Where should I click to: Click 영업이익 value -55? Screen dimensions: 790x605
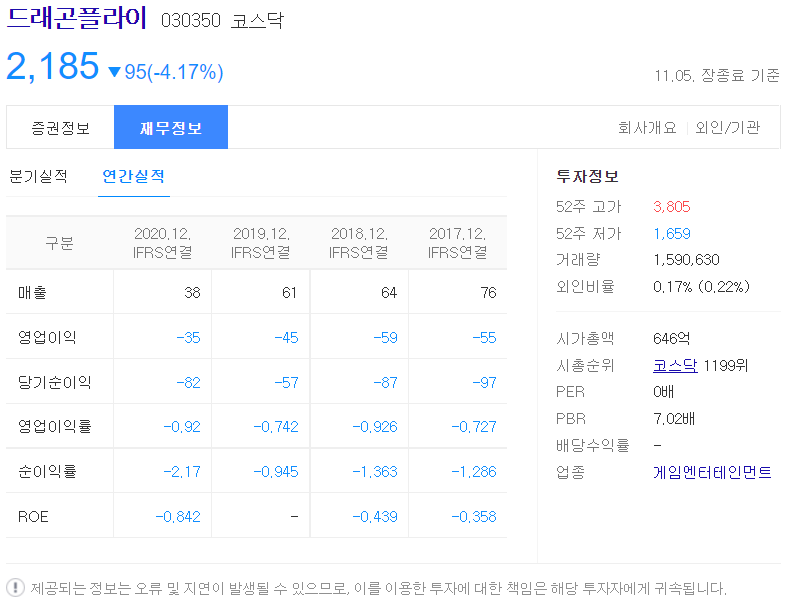tap(484, 337)
